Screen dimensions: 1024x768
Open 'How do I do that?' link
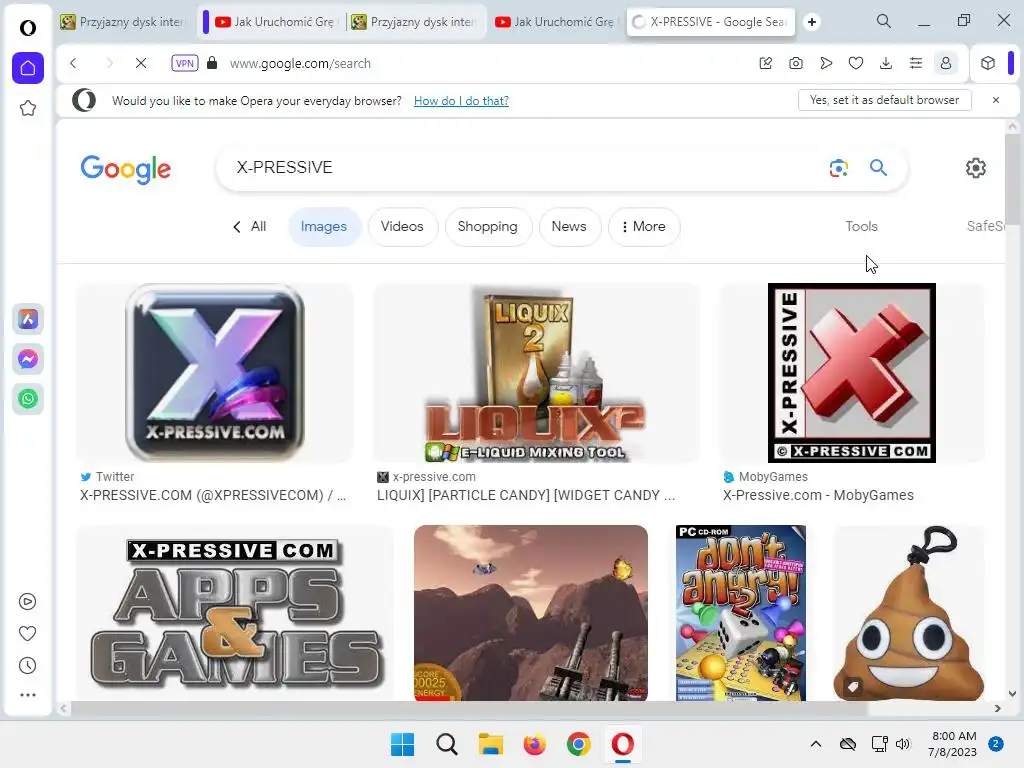[461, 101]
